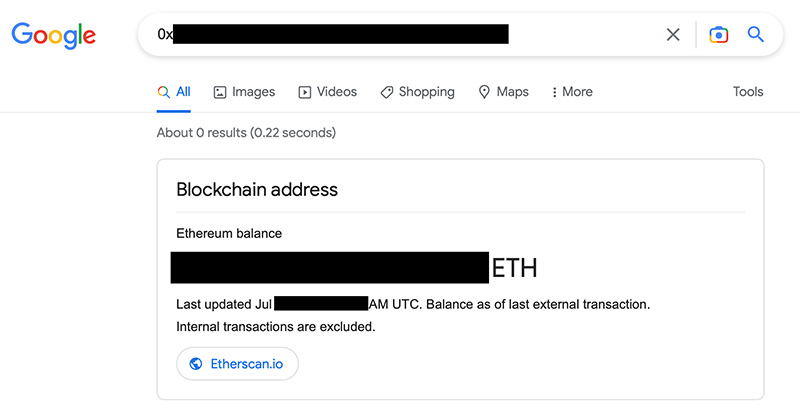Open the Etherscan.io link
Viewport: 800px width, 415px height.
click(237, 363)
